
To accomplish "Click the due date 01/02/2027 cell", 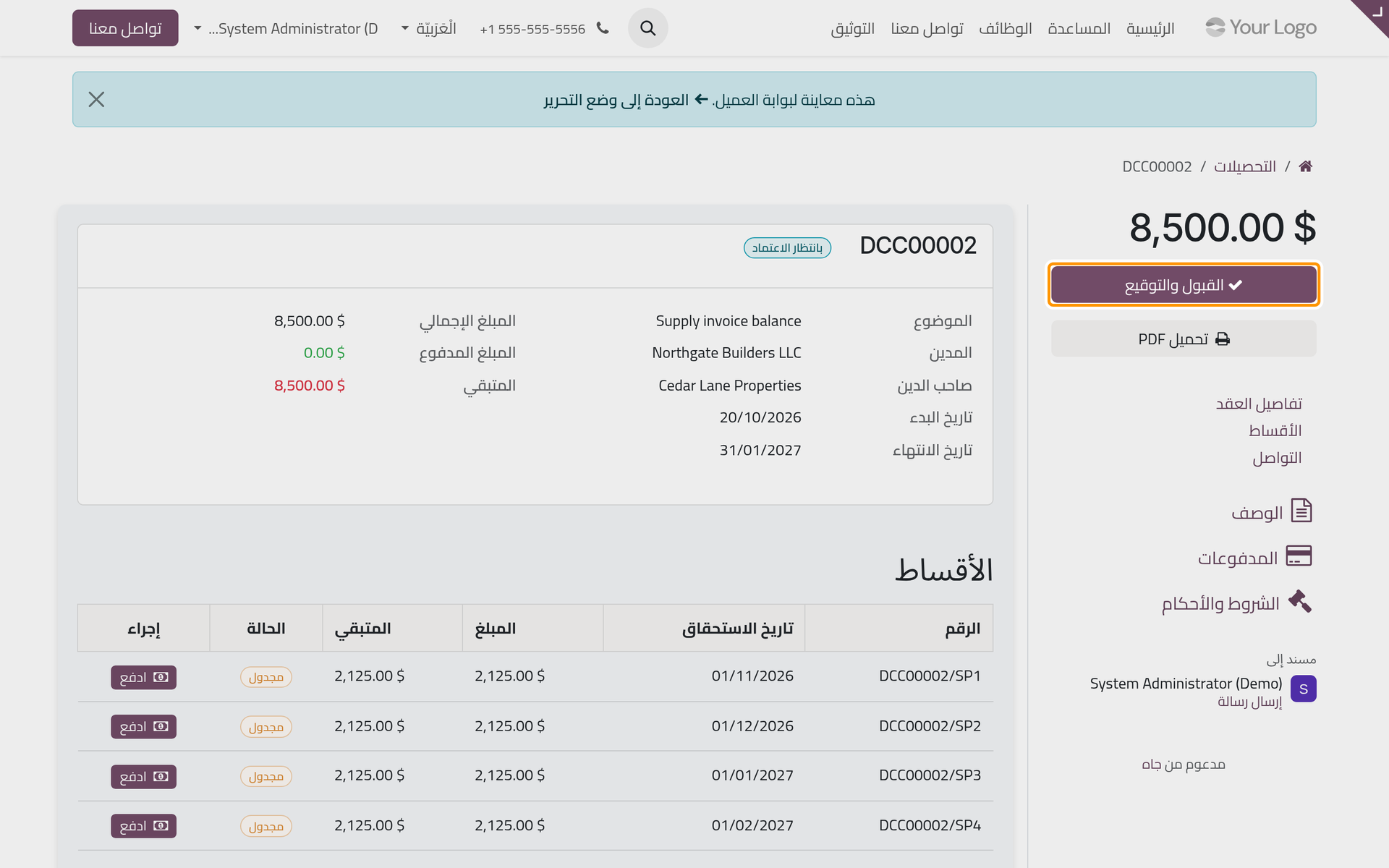I will pos(752,825).
